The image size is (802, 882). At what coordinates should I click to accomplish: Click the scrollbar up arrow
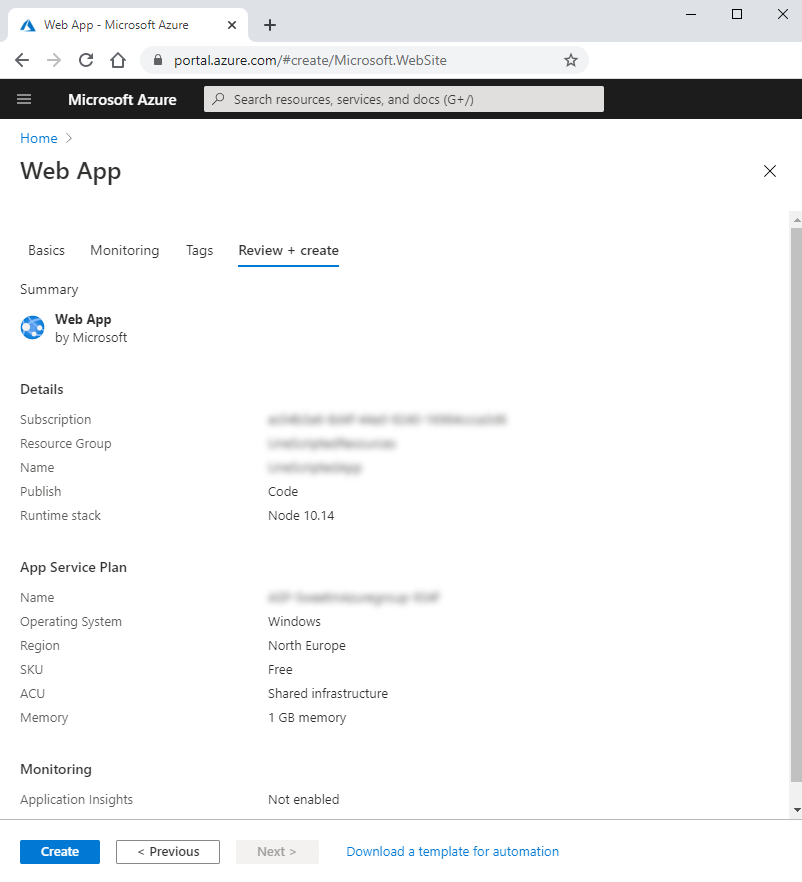point(796,220)
